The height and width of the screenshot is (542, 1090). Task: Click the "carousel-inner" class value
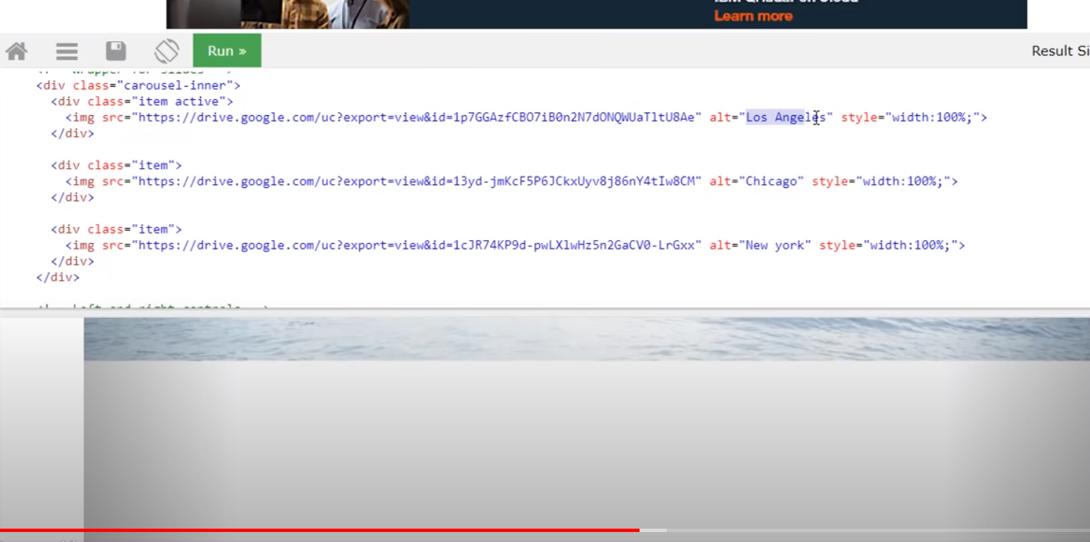tap(174, 85)
